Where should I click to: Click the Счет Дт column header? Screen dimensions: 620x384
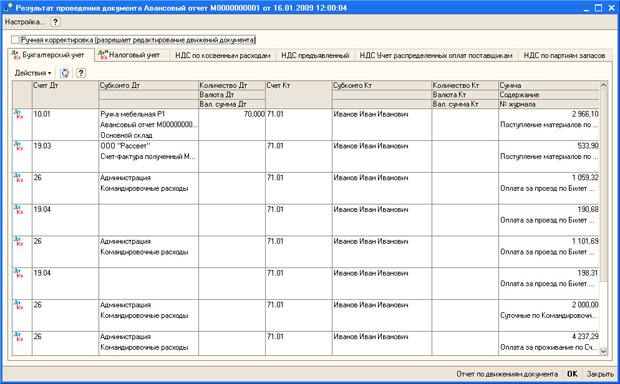point(65,95)
